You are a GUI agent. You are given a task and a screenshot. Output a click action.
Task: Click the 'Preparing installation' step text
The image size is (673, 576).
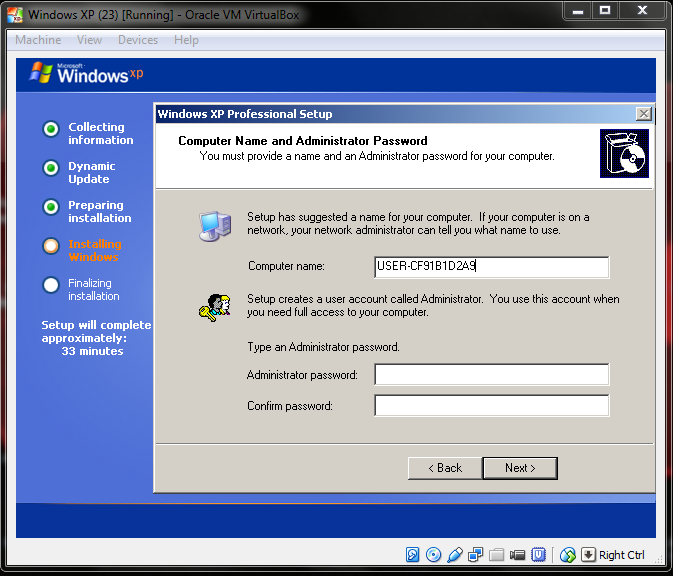point(100,211)
